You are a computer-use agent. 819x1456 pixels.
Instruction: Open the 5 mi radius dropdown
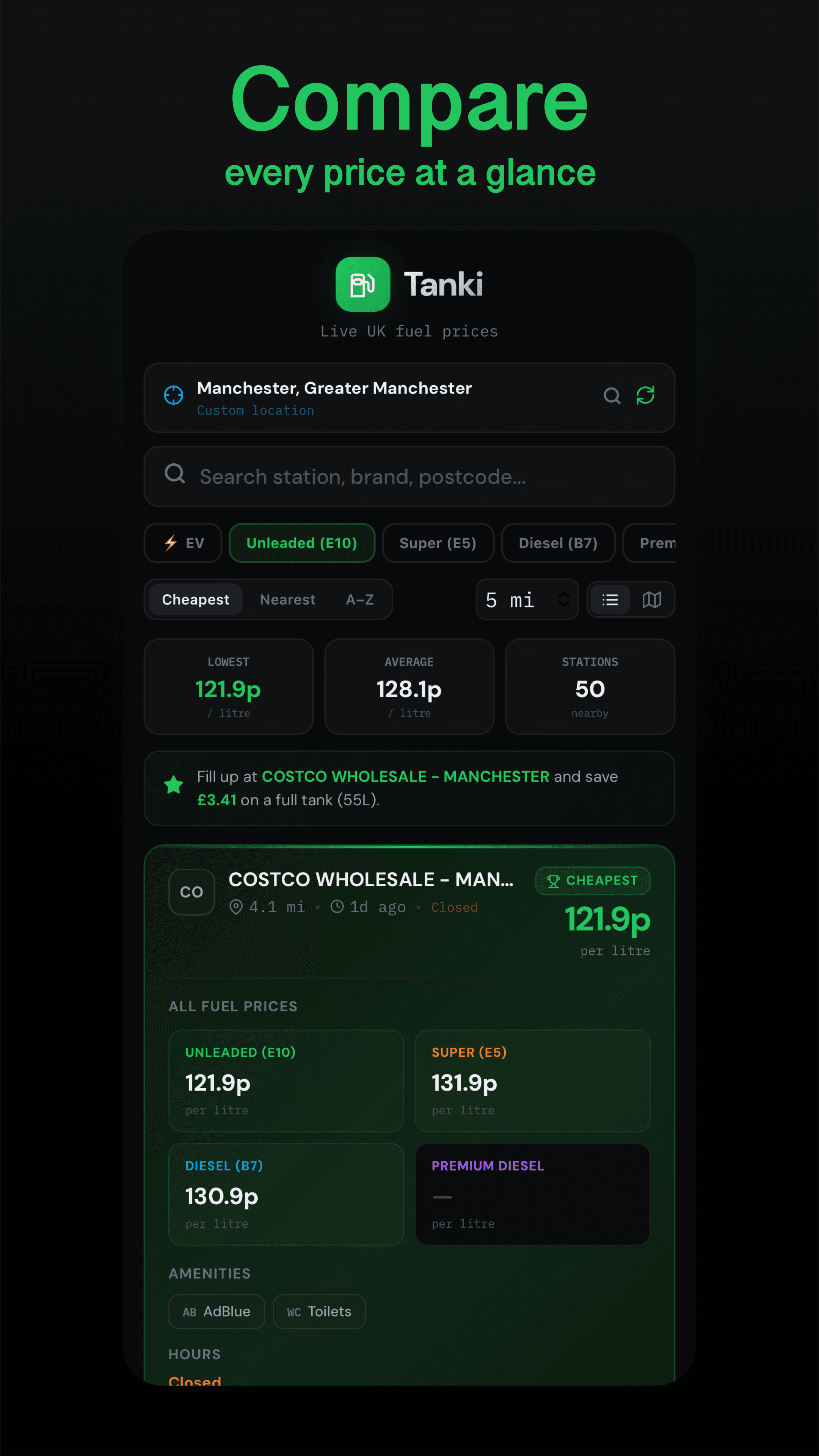click(527, 600)
